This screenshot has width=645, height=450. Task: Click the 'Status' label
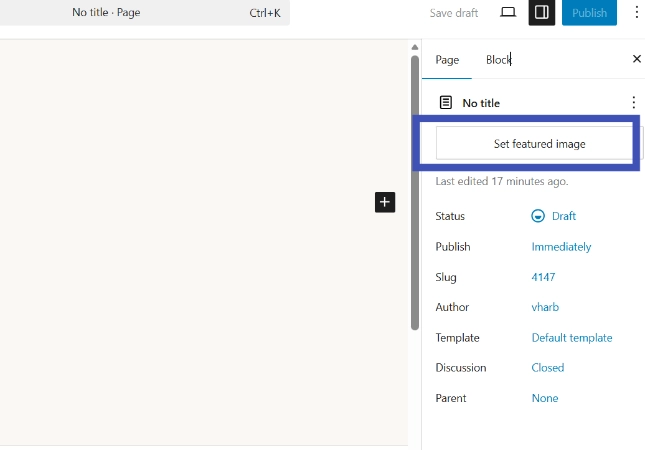click(450, 216)
